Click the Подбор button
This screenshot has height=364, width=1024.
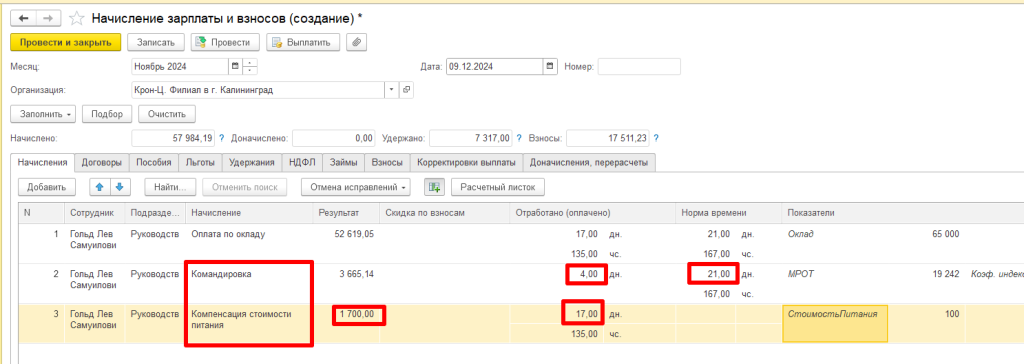(x=107, y=114)
